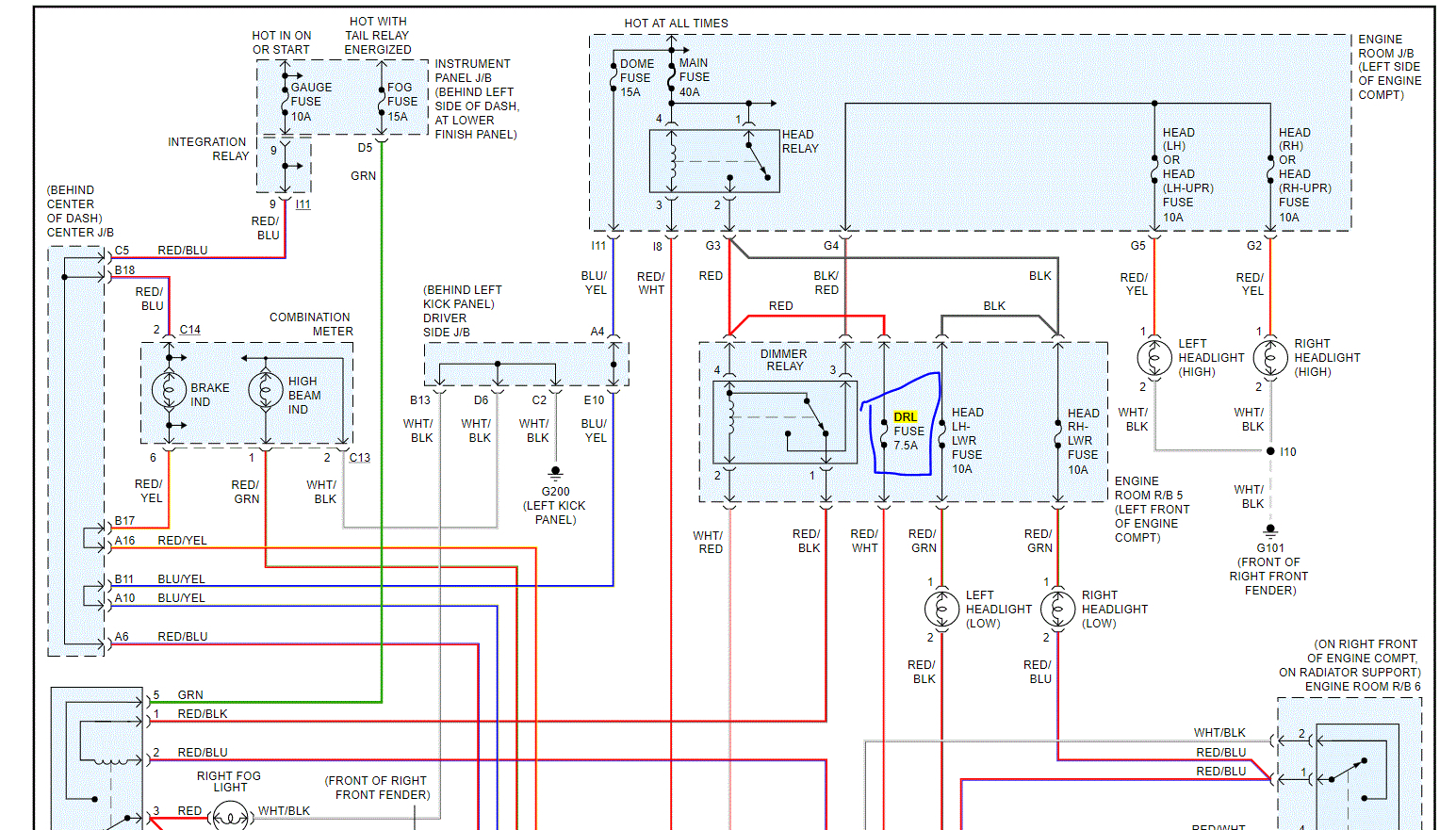
Task: Click splice label I10
Action: [1288, 452]
